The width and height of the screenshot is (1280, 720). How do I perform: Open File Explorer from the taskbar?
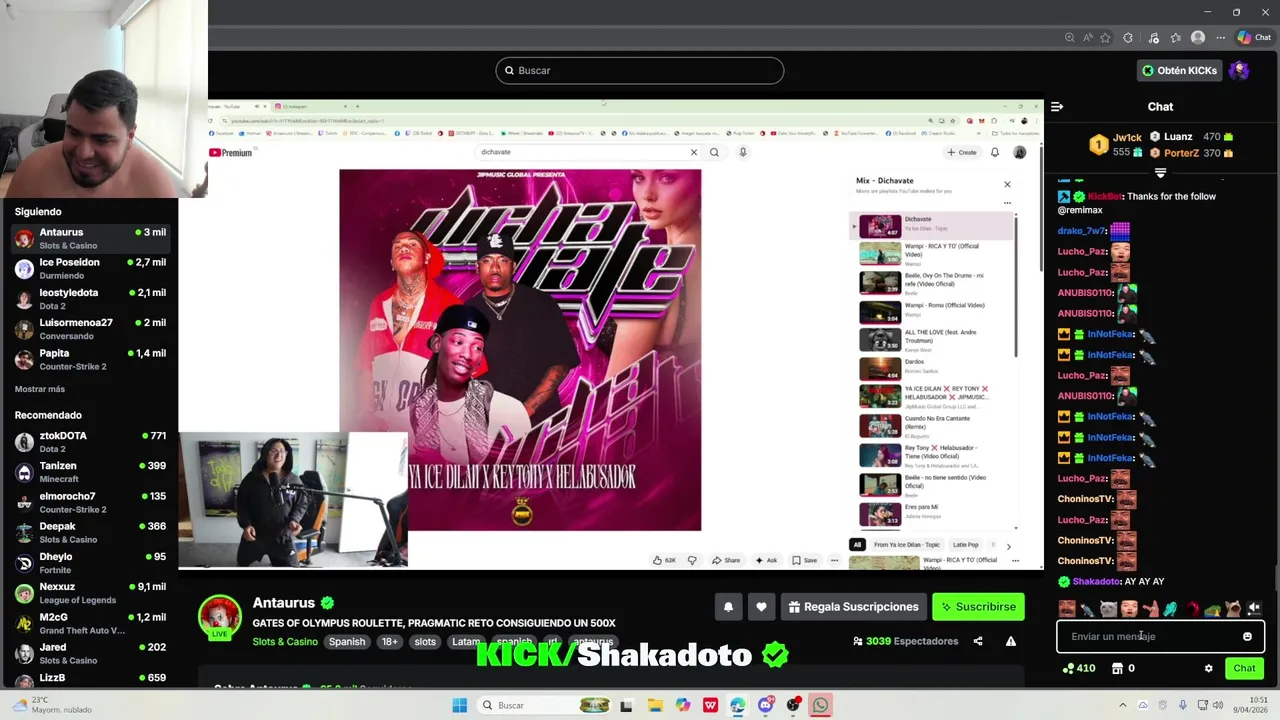(654, 705)
